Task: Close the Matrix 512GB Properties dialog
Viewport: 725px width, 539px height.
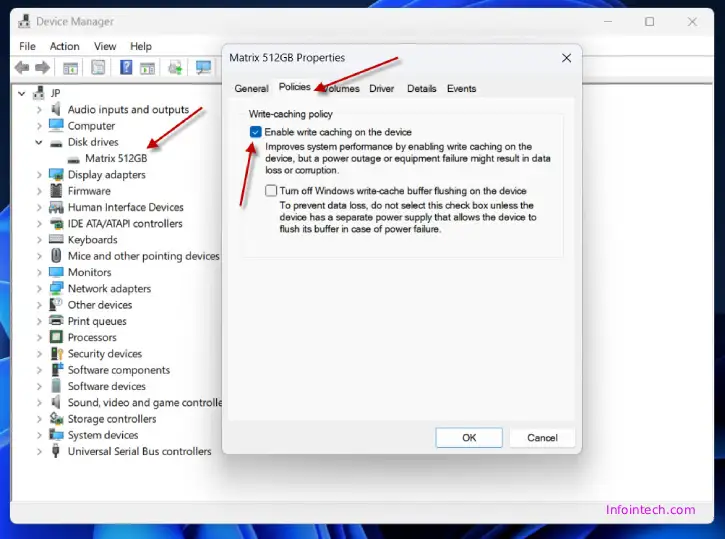Action: tap(566, 58)
